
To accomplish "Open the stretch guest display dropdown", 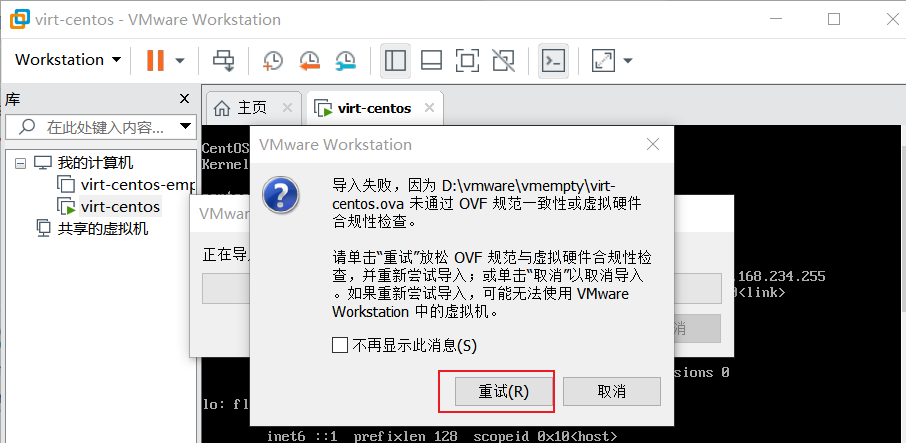I will click(628, 60).
